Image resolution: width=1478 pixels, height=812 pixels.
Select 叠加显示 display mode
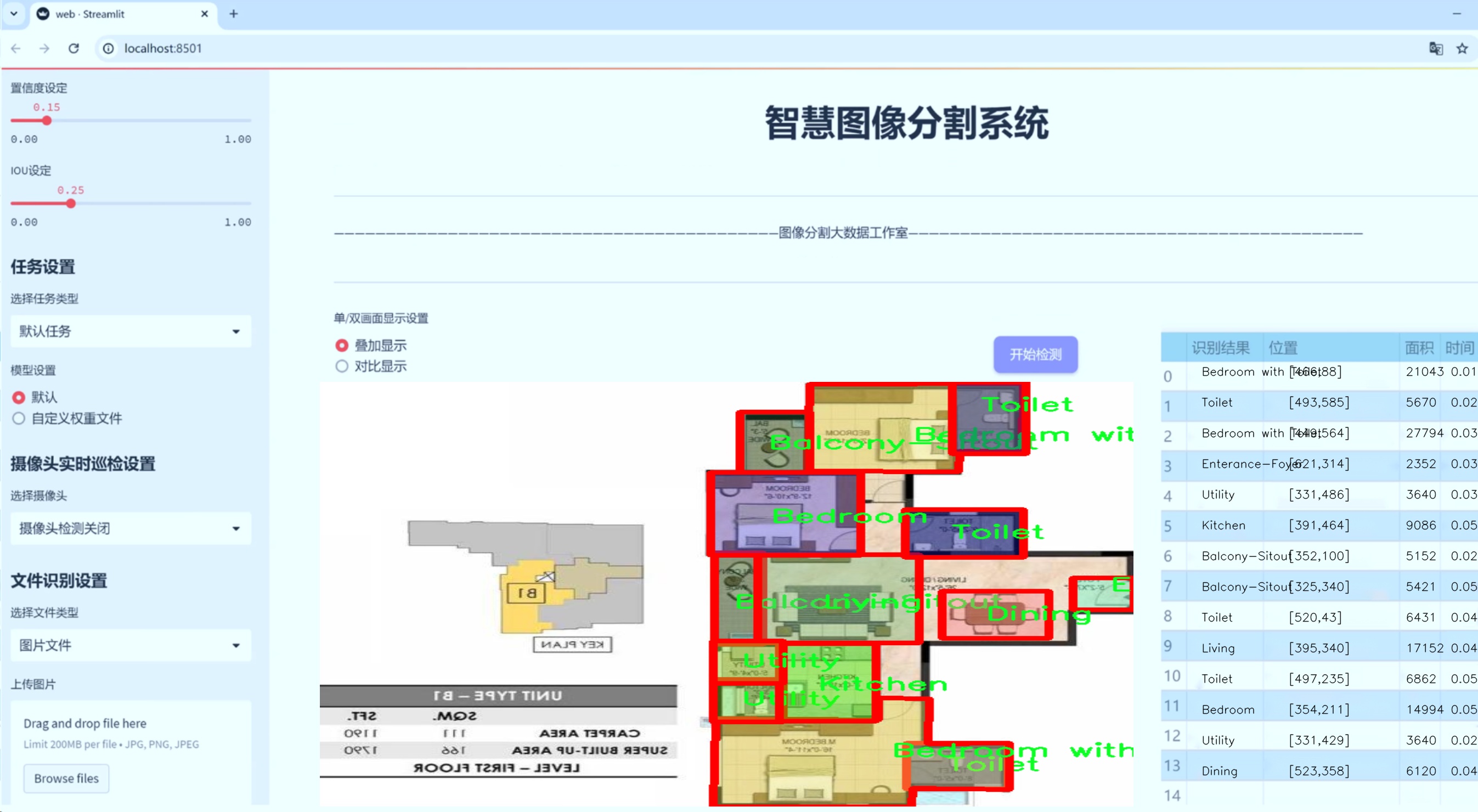[x=342, y=346]
